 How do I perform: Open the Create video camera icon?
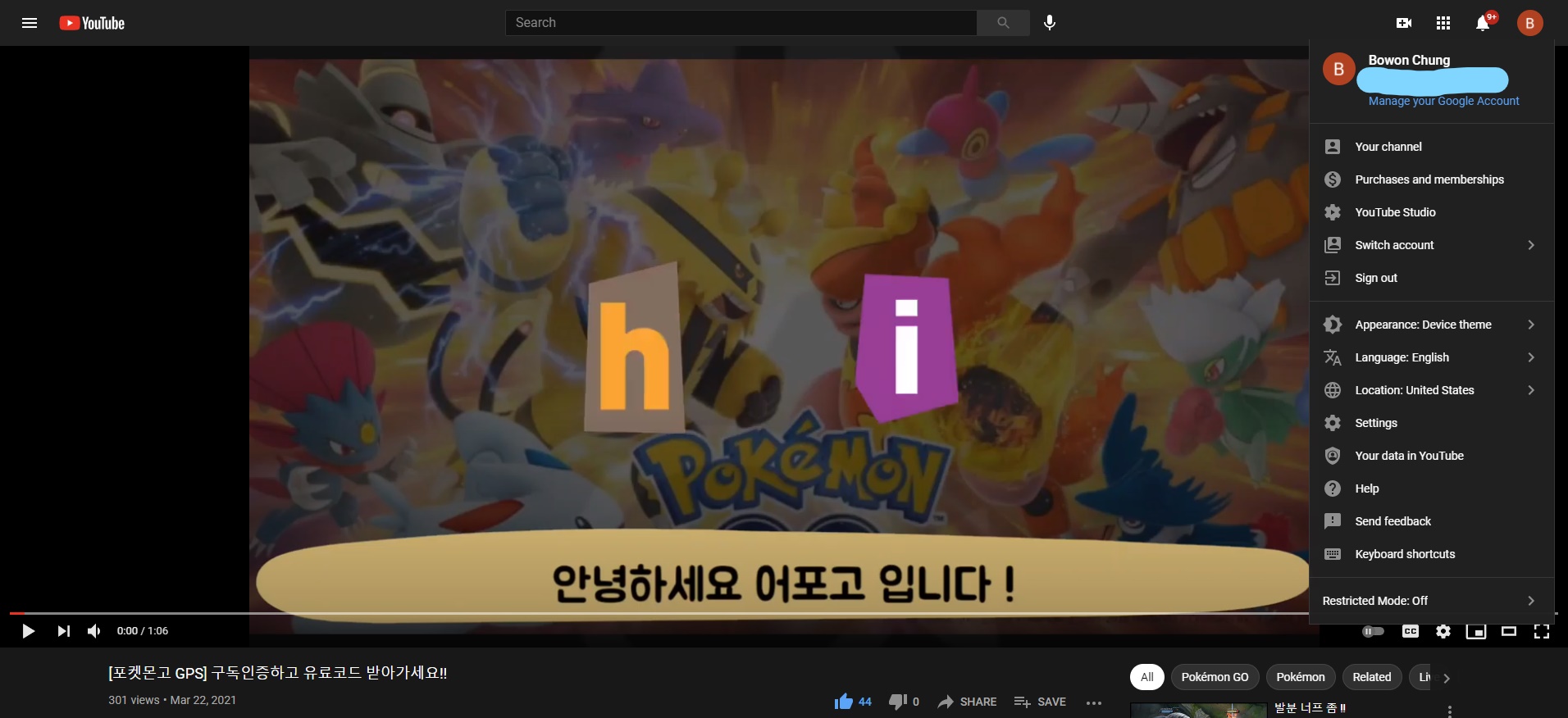coord(1403,23)
